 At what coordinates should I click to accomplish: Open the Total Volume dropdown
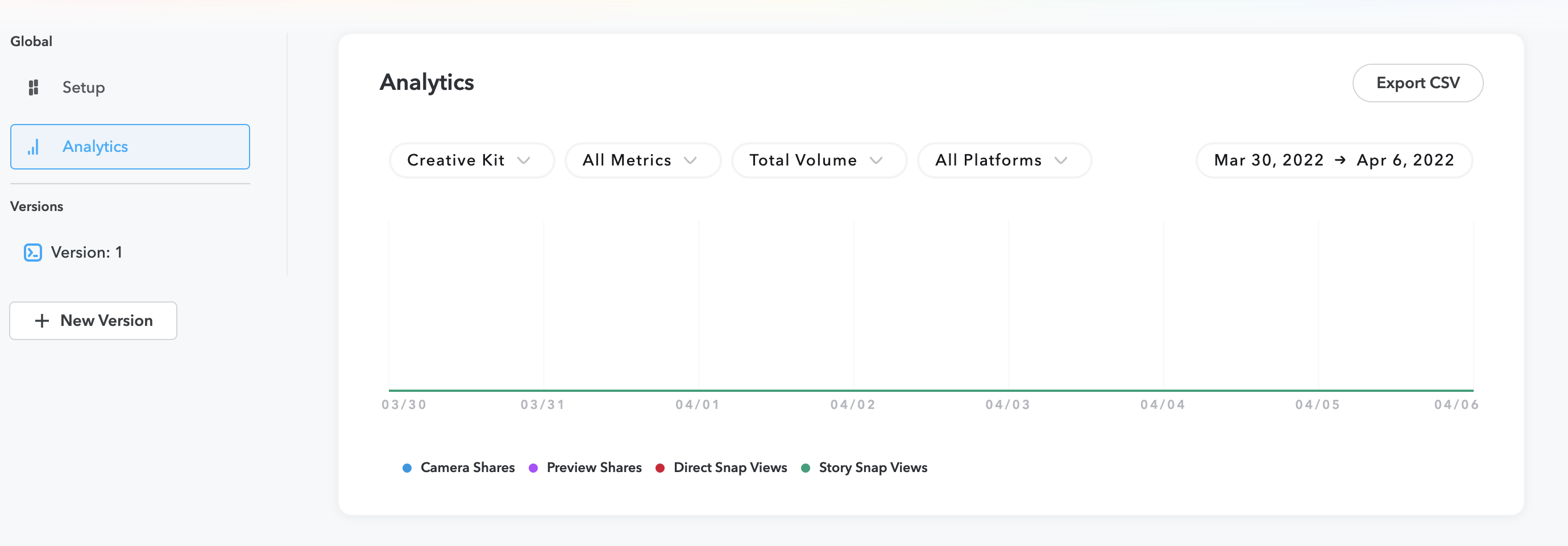click(818, 160)
